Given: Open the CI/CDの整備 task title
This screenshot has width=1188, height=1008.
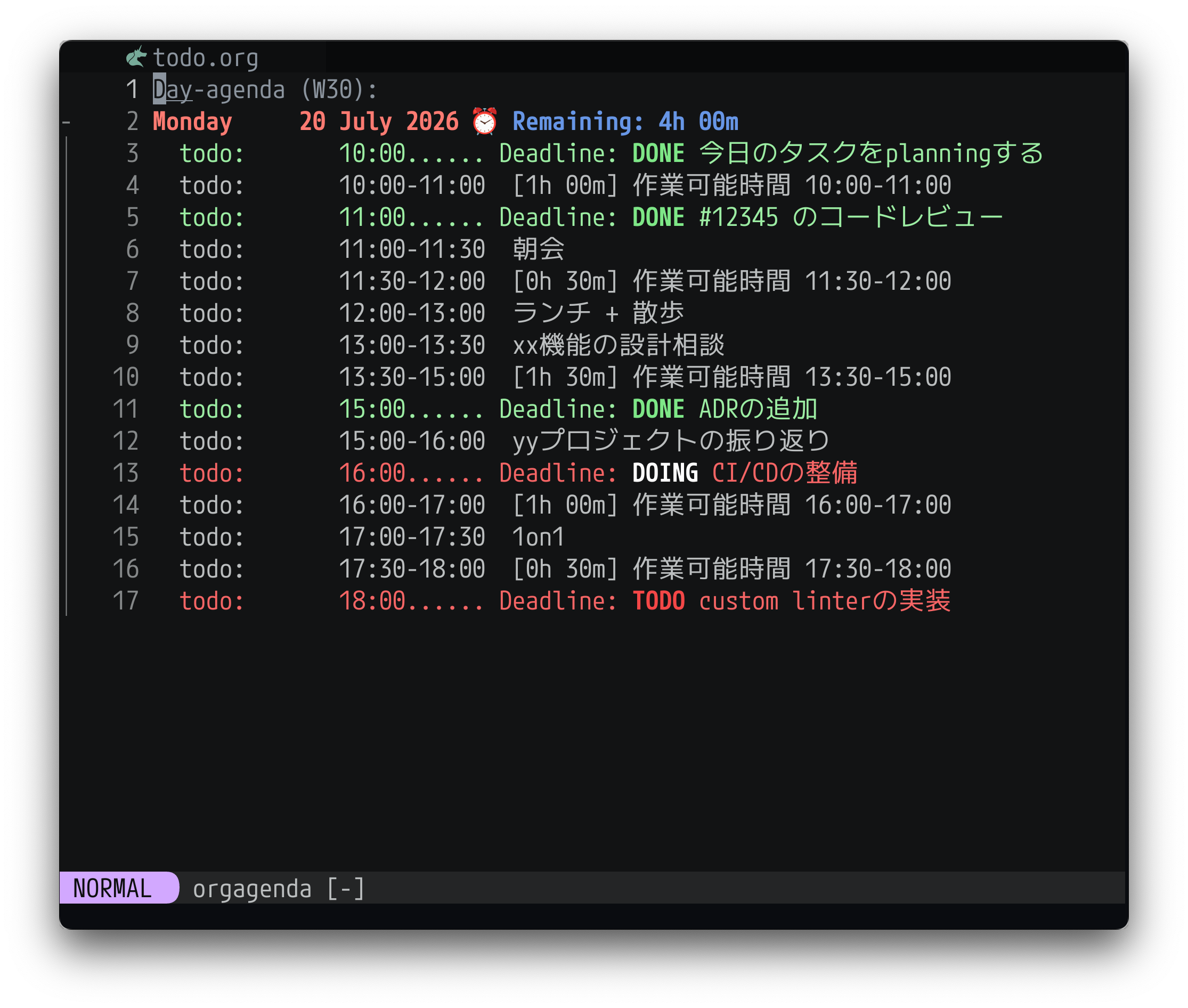Looking at the screenshot, I should click(x=785, y=474).
